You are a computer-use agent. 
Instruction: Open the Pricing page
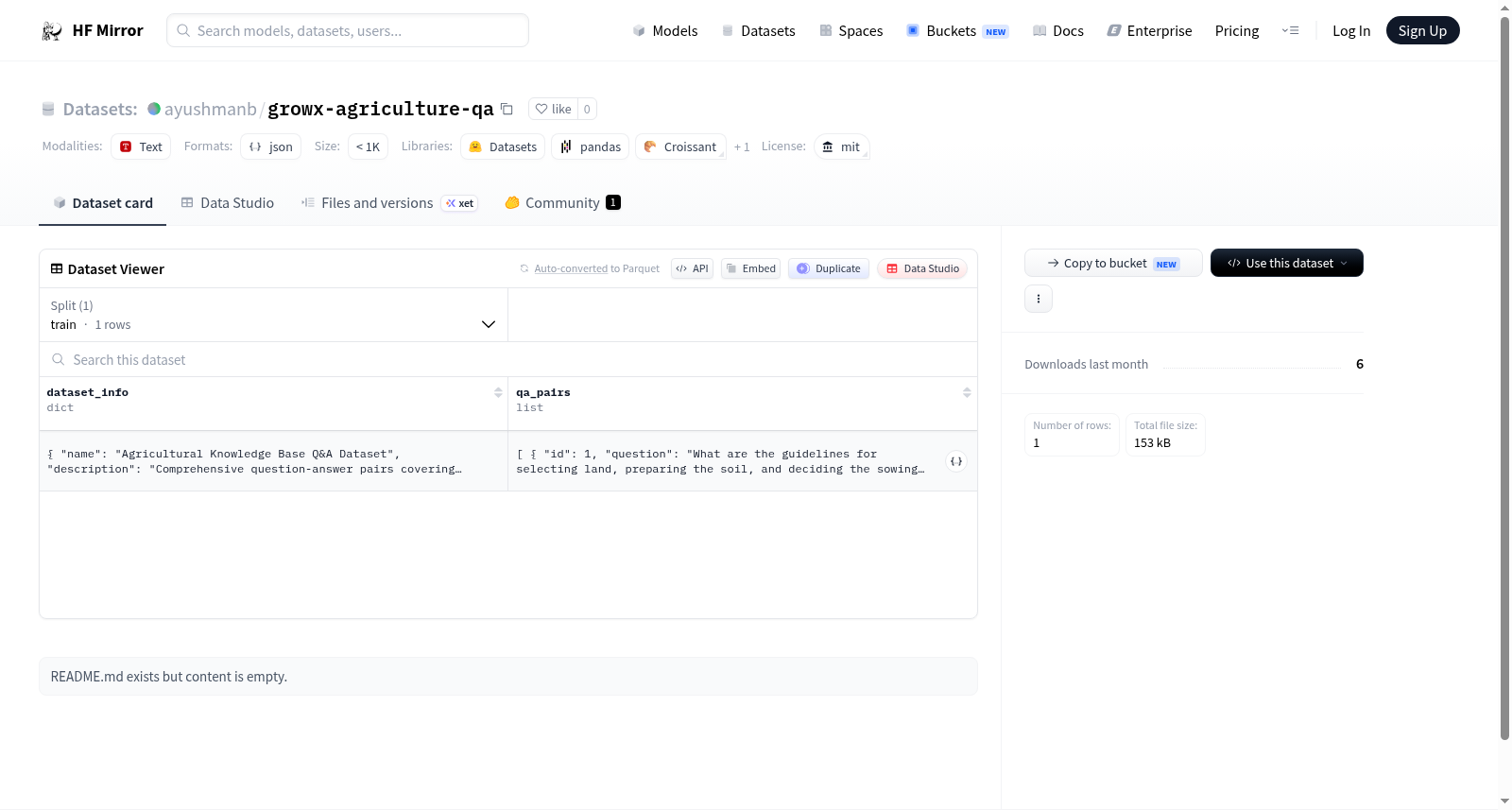point(1237,31)
